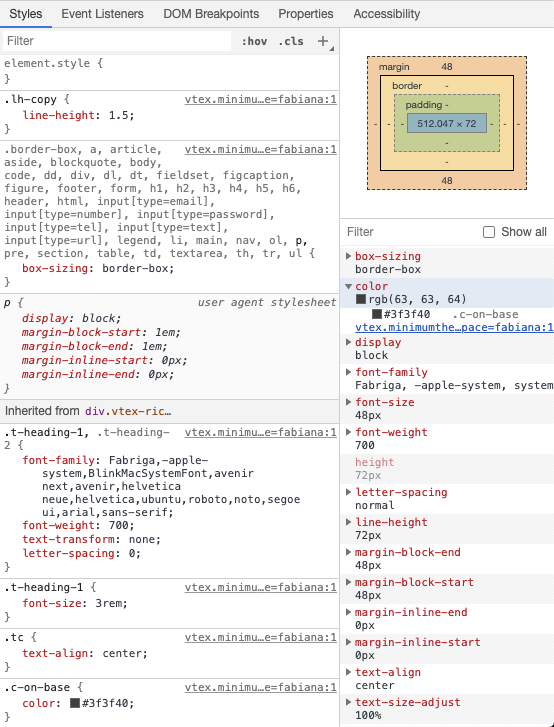
Task: Click the box-sizing border-box value in Styles
Action: (x=135, y=268)
